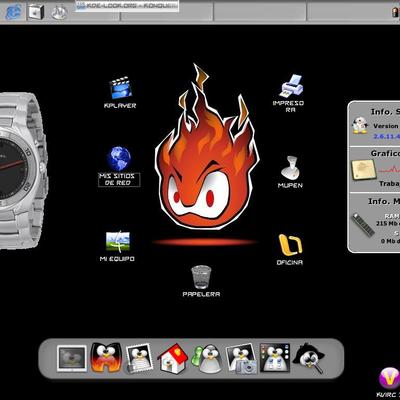Click the wristwatch clock widget

pos(23,170)
